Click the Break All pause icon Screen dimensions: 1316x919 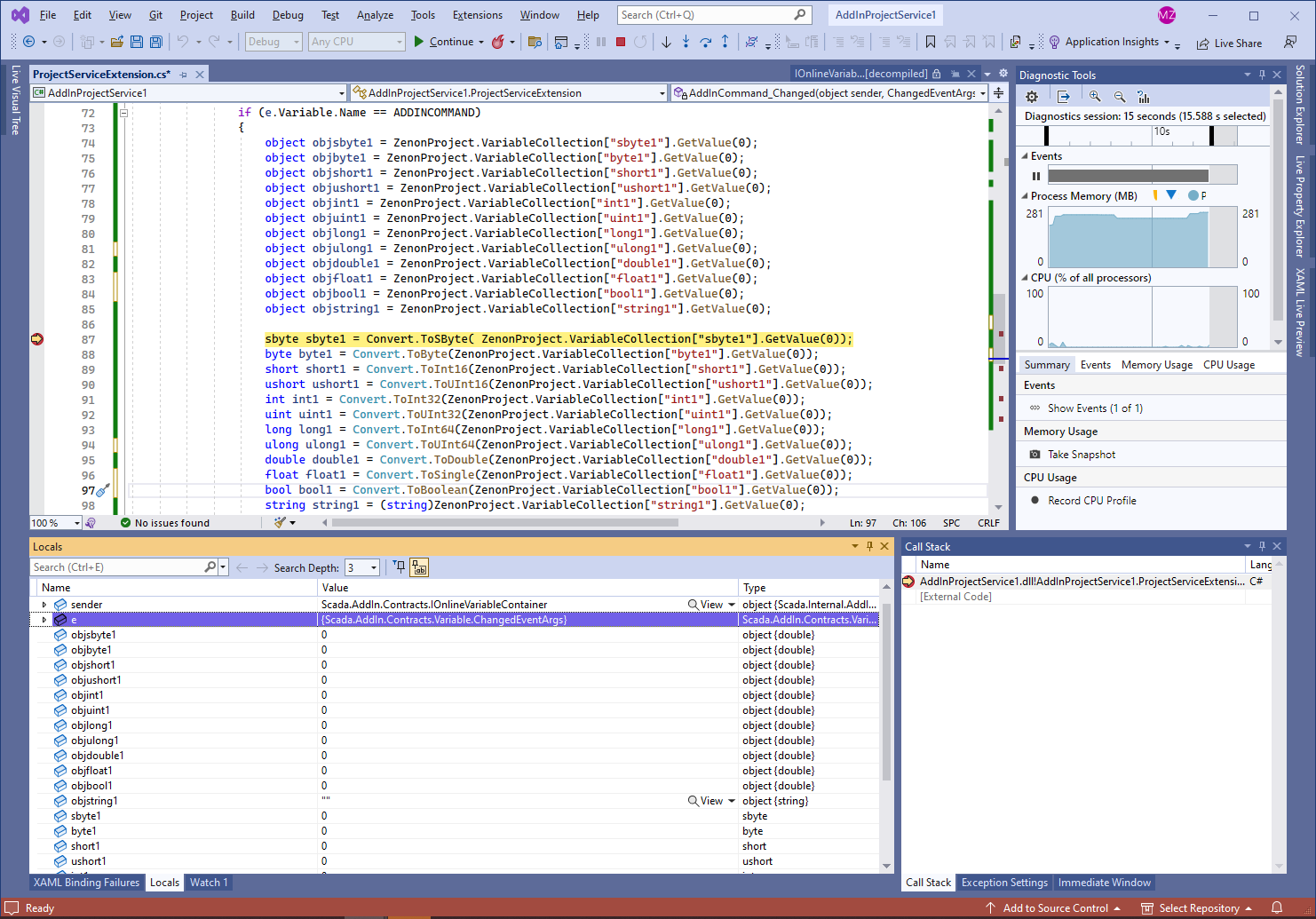601,42
